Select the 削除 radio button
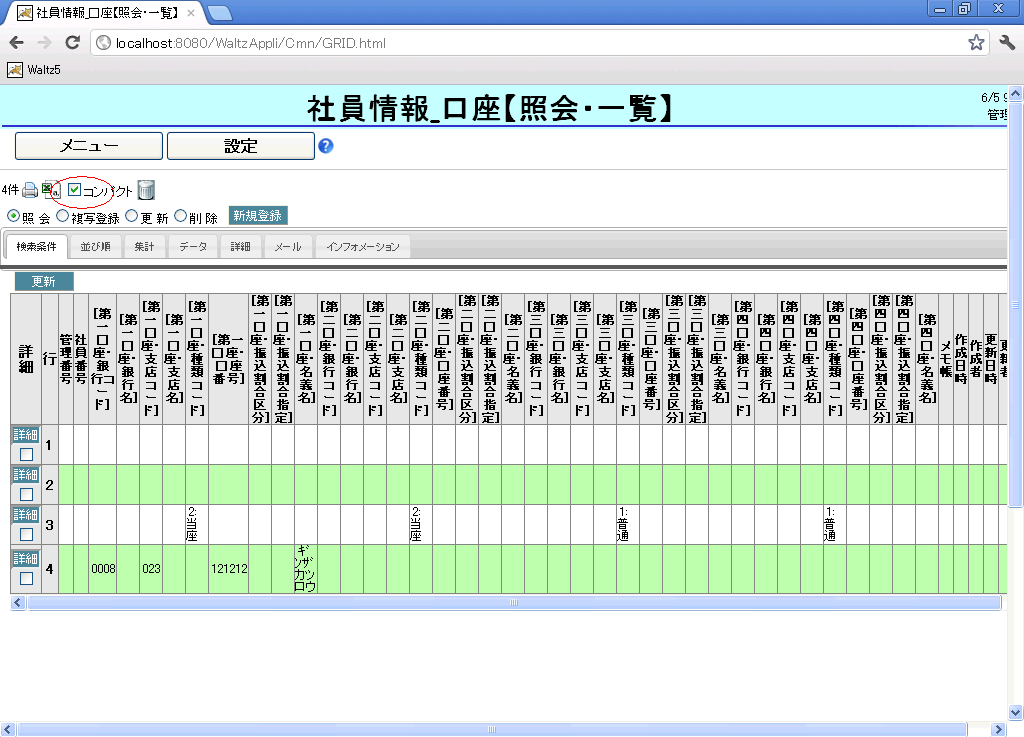The image size is (1024, 737). point(181,215)
